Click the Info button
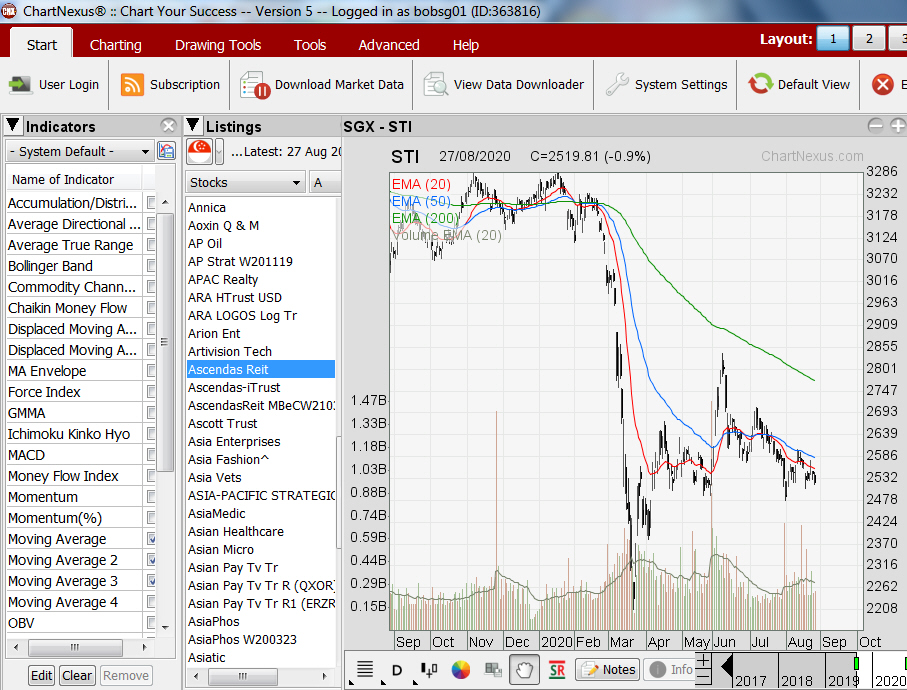907x690 pixels. (x=670, y=670)
